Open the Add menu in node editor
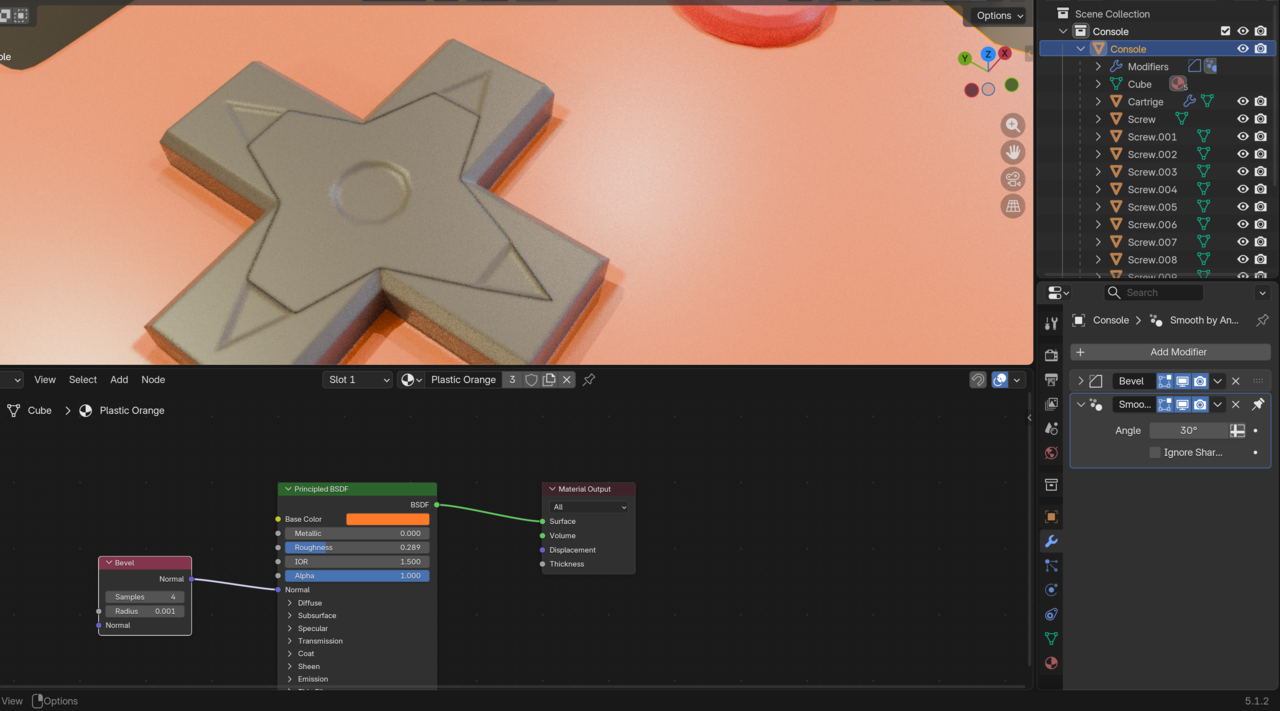The width and height of the screenshot is (1280, 711). (119, 380)
